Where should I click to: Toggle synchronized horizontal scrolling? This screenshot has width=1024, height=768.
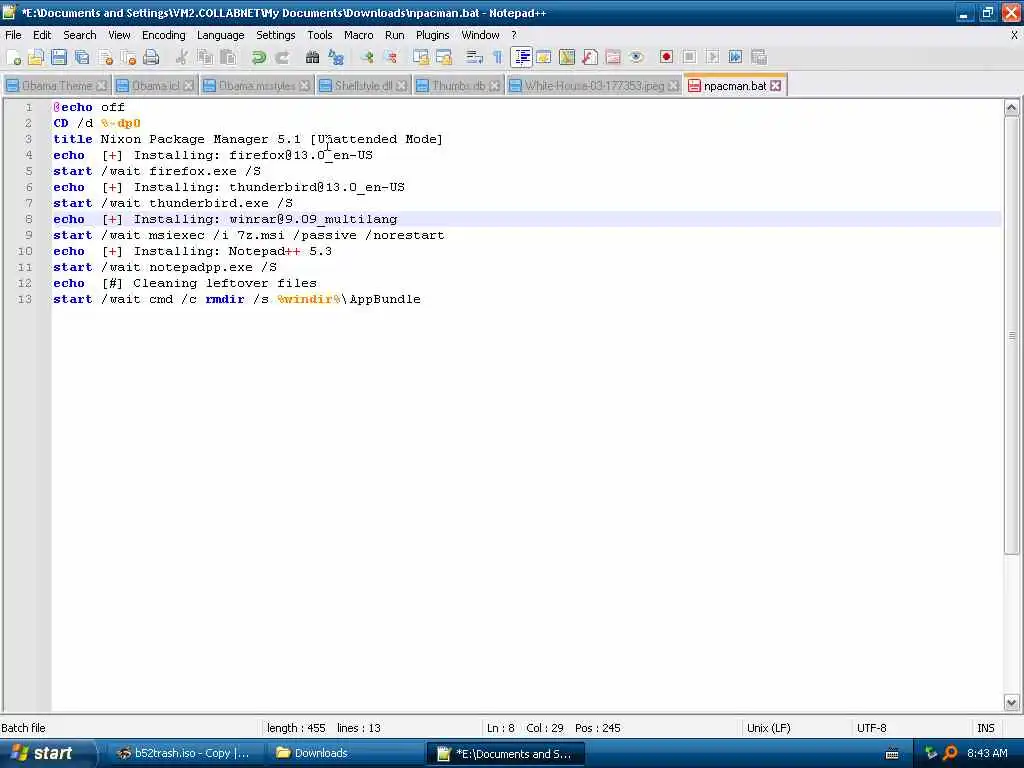coord(444,57)
